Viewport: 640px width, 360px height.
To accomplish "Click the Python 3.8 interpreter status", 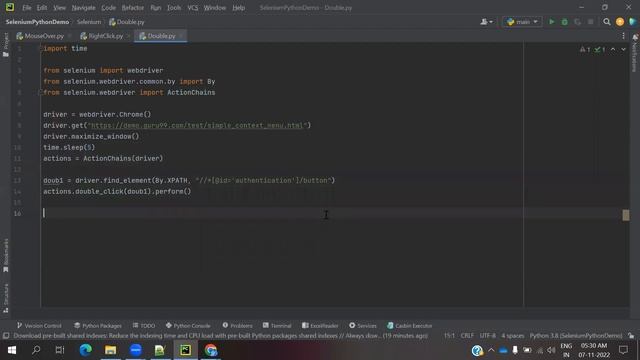I will 576,336.
